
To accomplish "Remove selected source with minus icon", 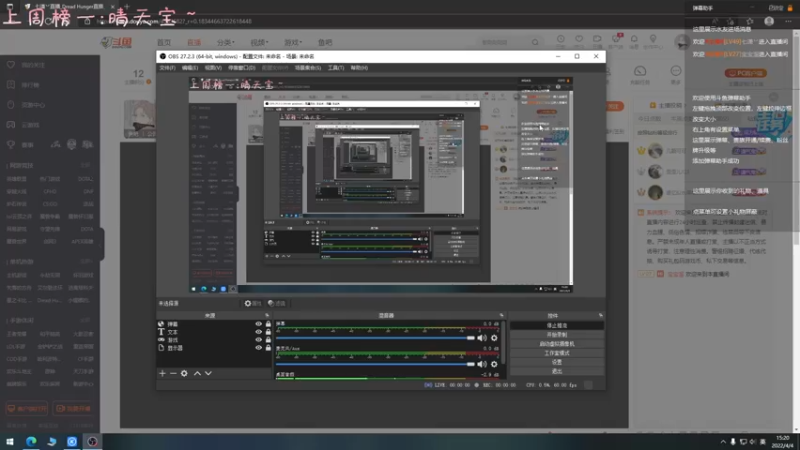I will (173, 373).
